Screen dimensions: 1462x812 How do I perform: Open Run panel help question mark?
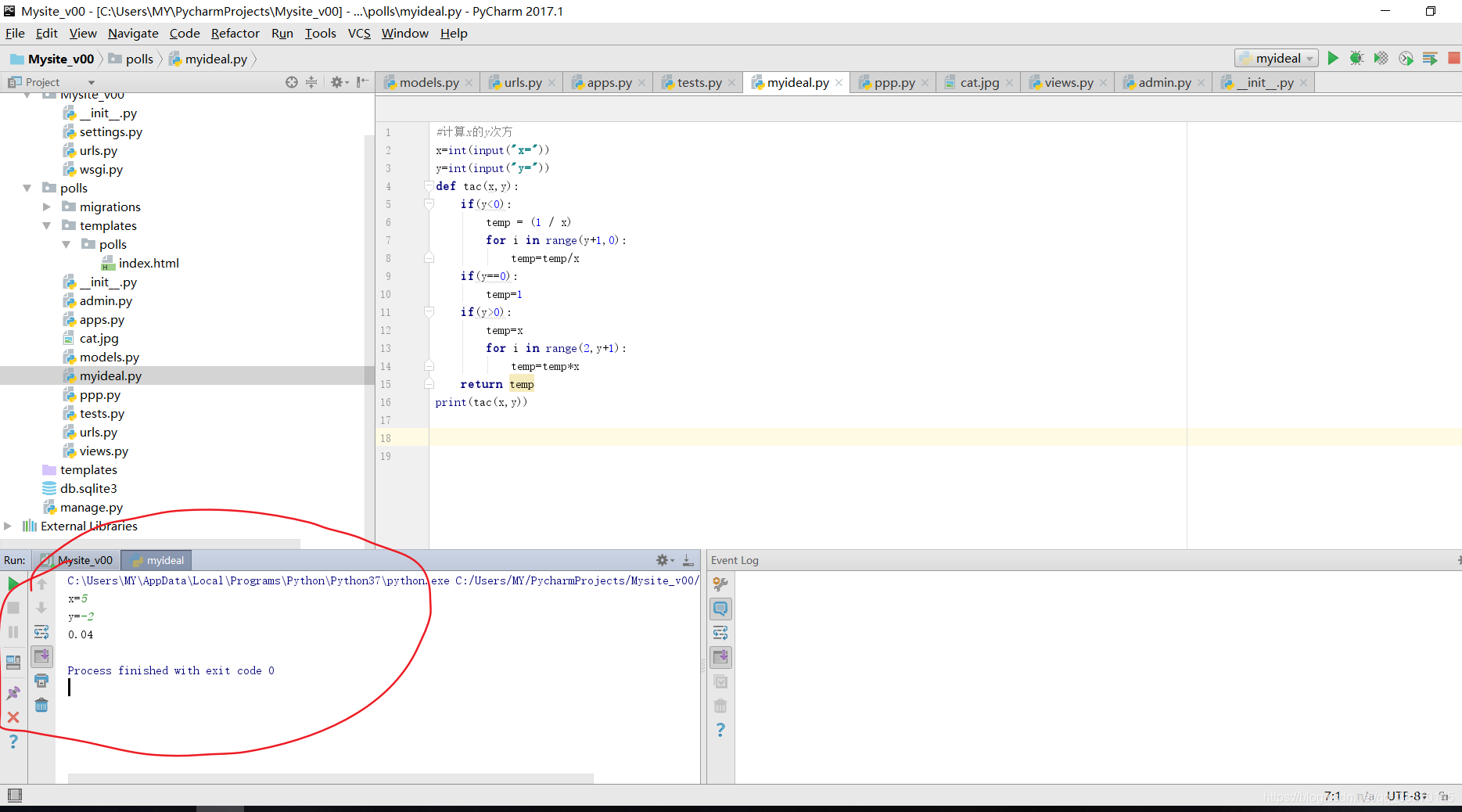point(13,742)
